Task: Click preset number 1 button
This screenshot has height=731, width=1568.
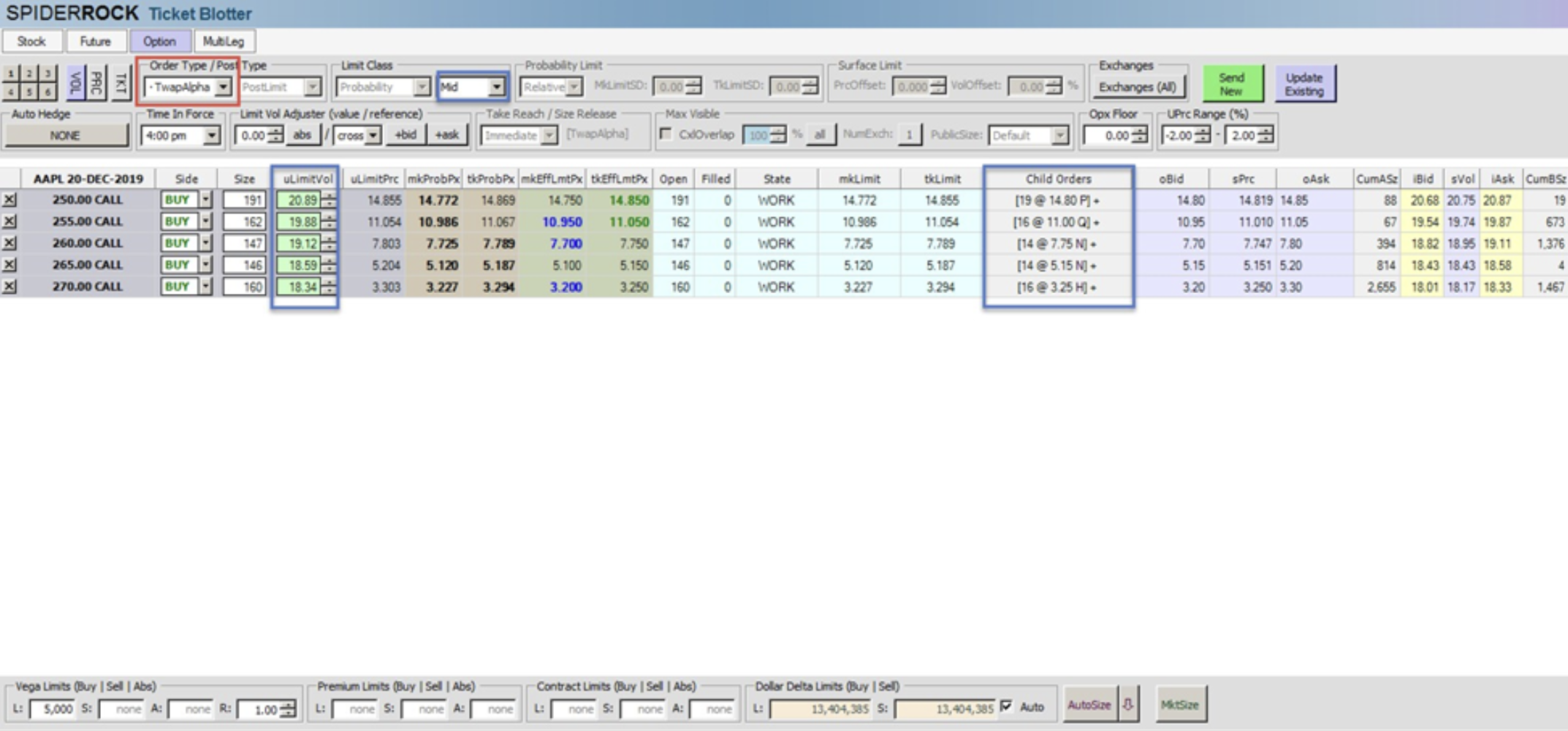Action: [11, 74]
